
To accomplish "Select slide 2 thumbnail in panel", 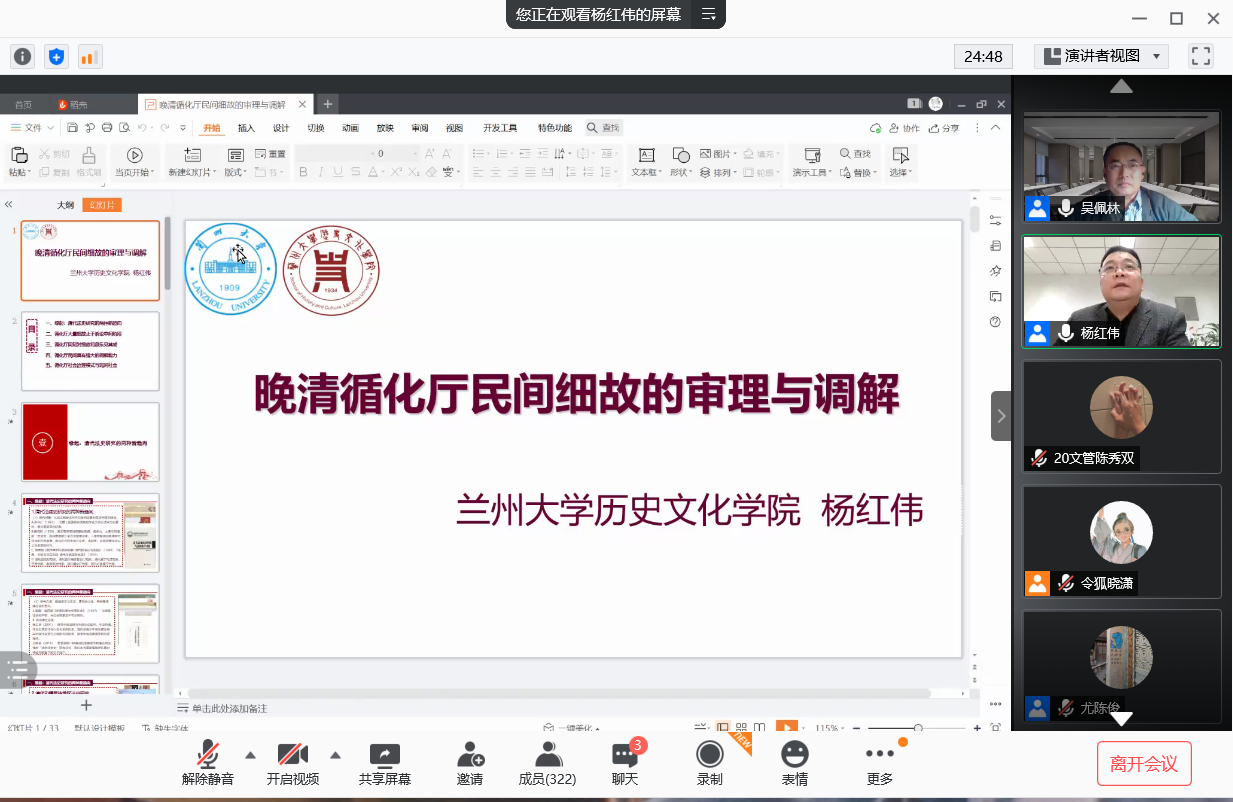I will 90,351.
